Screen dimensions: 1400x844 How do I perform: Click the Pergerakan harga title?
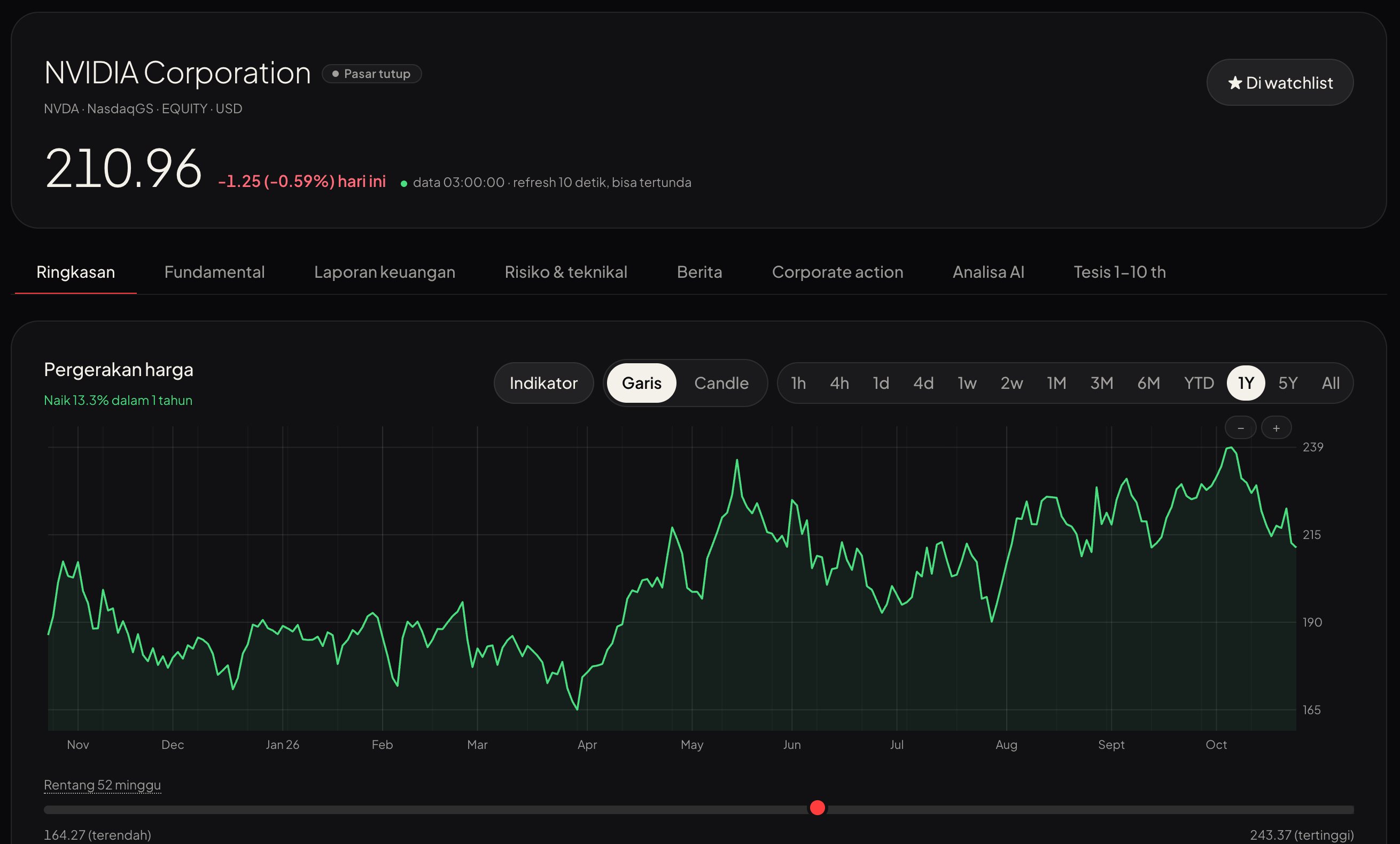[118, 370]
